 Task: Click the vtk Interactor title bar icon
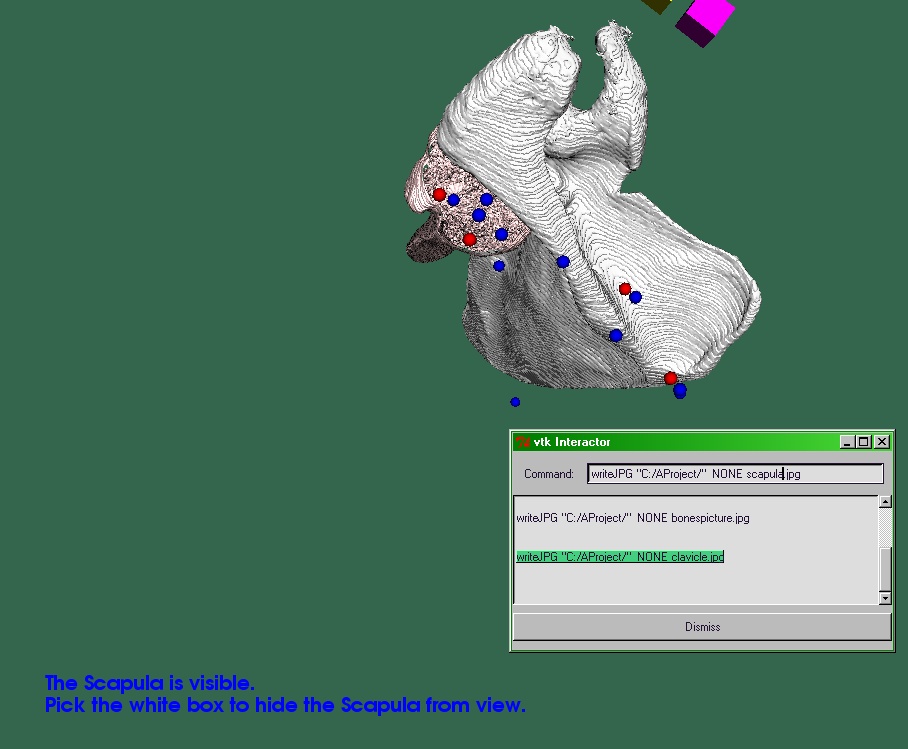point(522,442)
